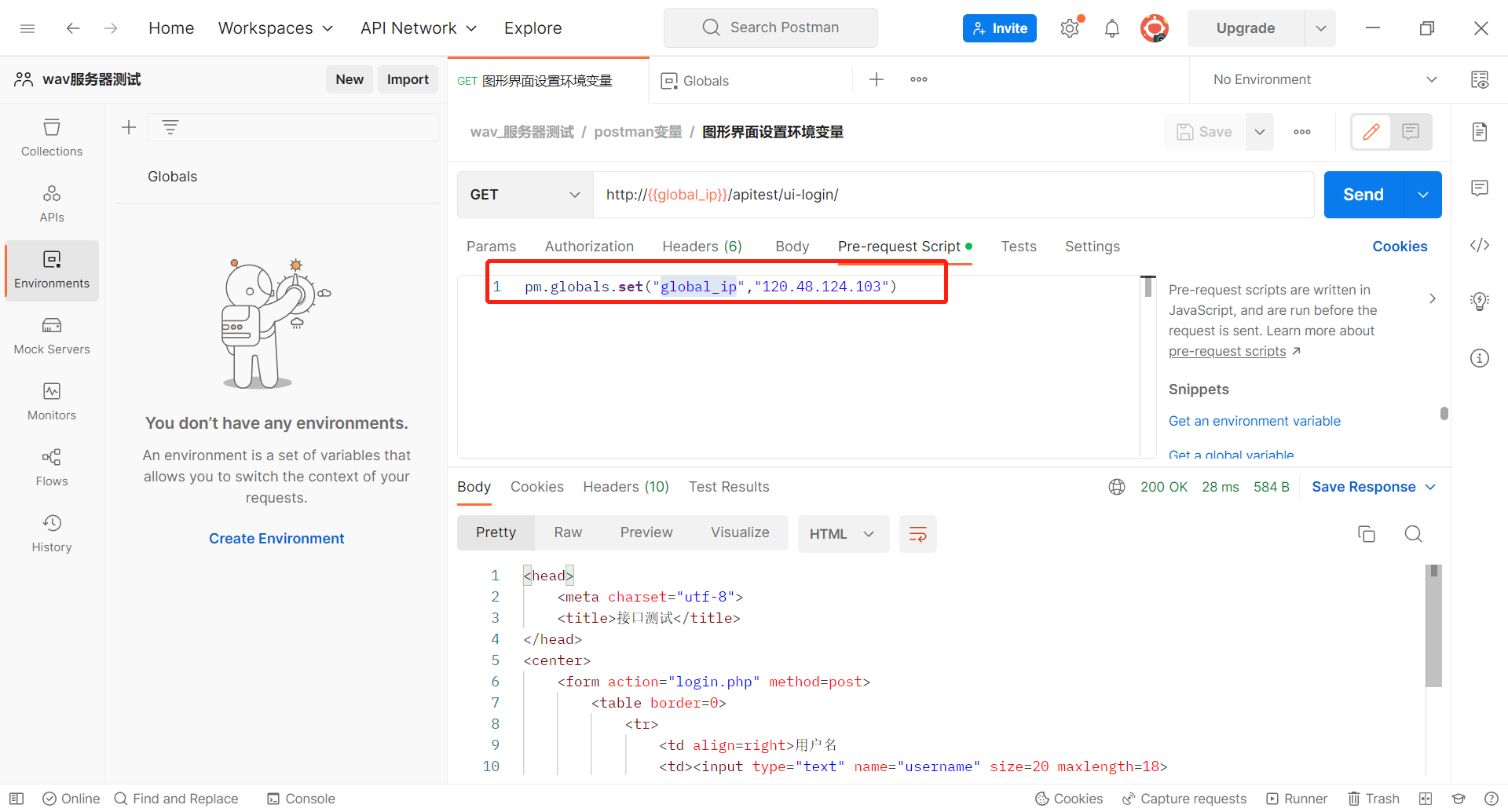Image resolution: width=1508 pixels, height=812 pixels.
Task: Click Search Postman box
Action: (x=770, y=28)
